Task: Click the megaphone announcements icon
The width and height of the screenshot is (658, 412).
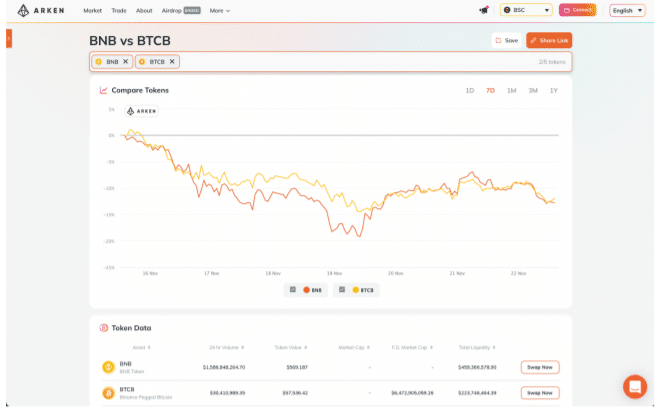Action: [x=484, y=10]
